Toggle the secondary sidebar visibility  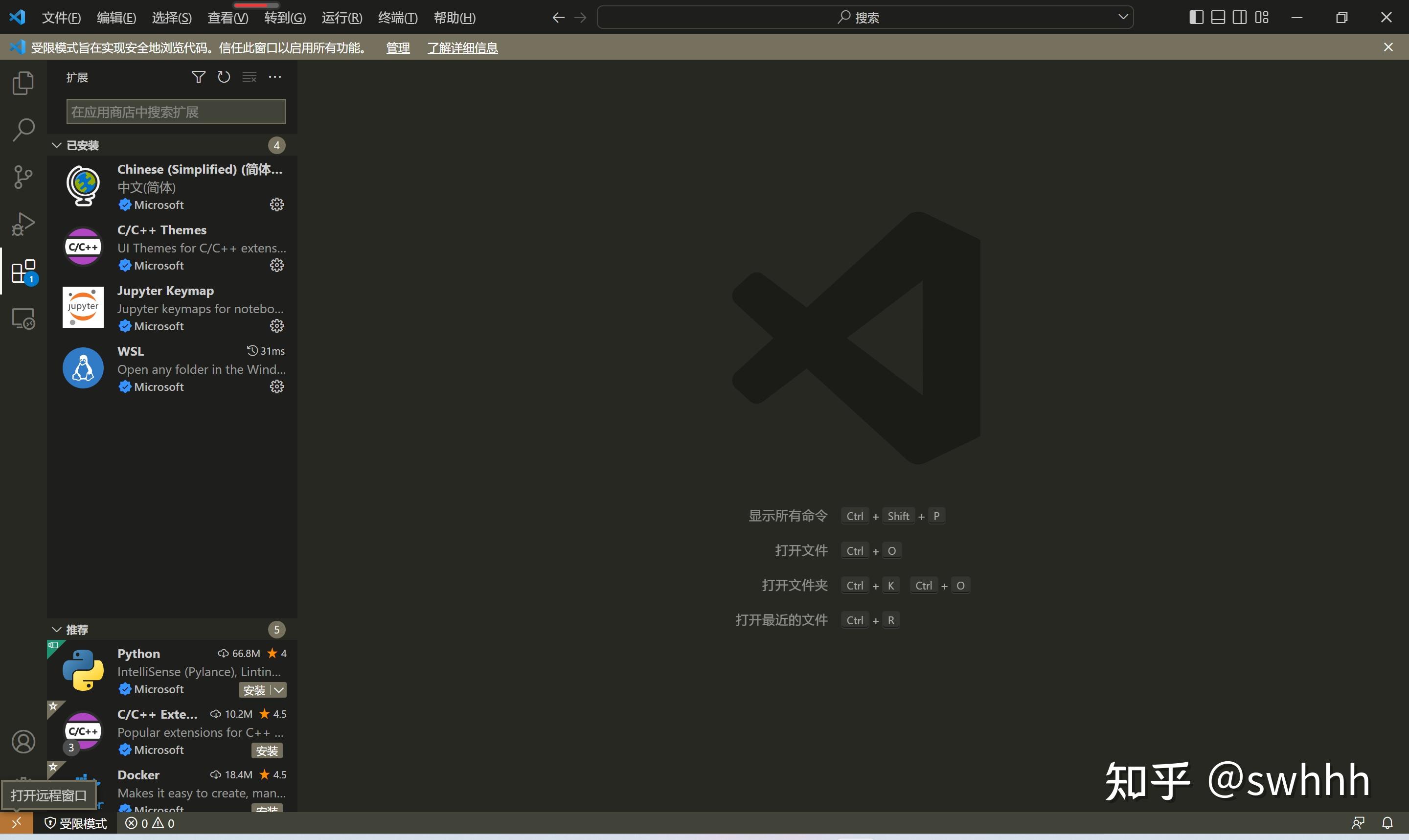(x=1239, y=17)
